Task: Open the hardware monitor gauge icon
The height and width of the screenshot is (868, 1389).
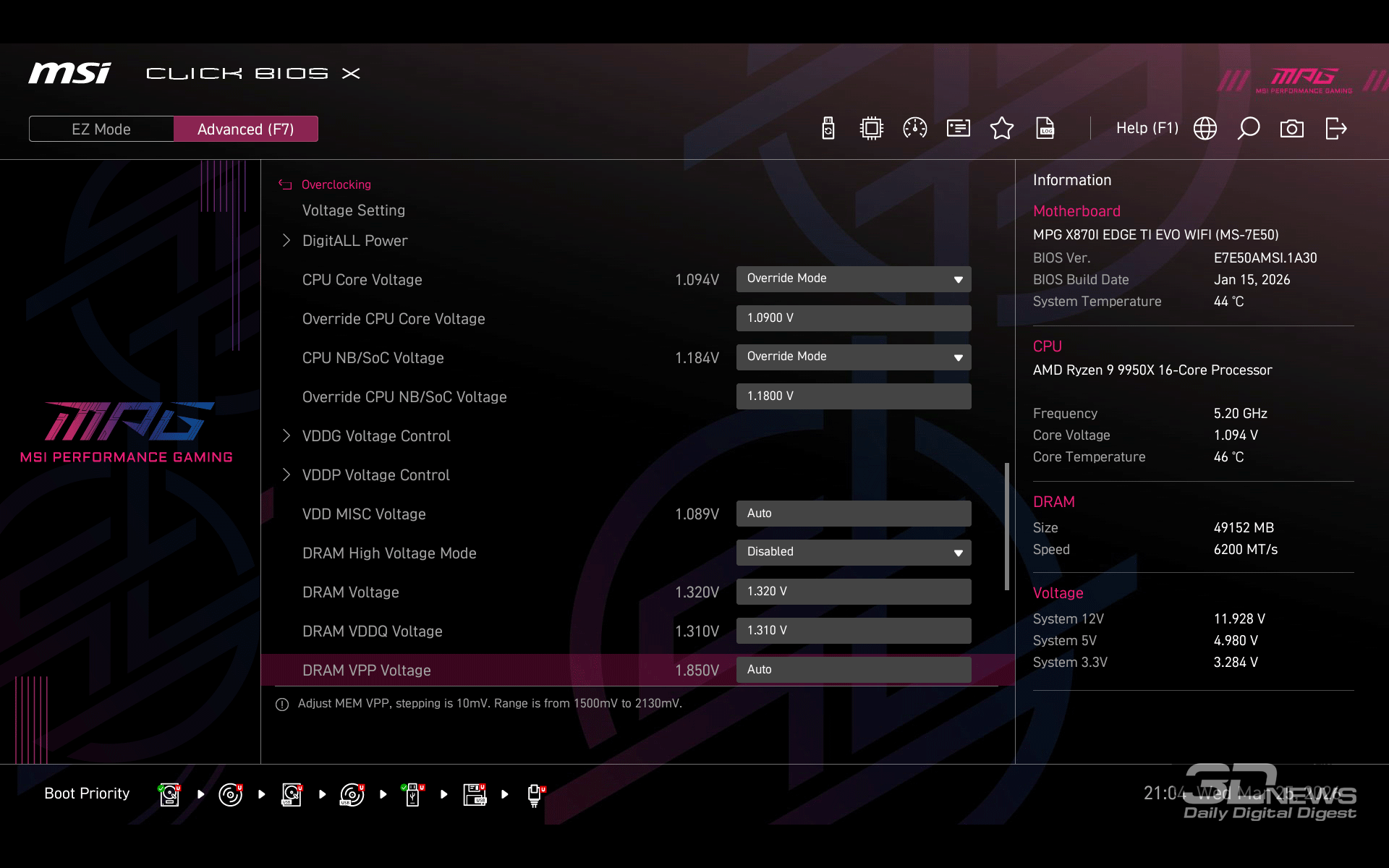Action: pos(915,129)
